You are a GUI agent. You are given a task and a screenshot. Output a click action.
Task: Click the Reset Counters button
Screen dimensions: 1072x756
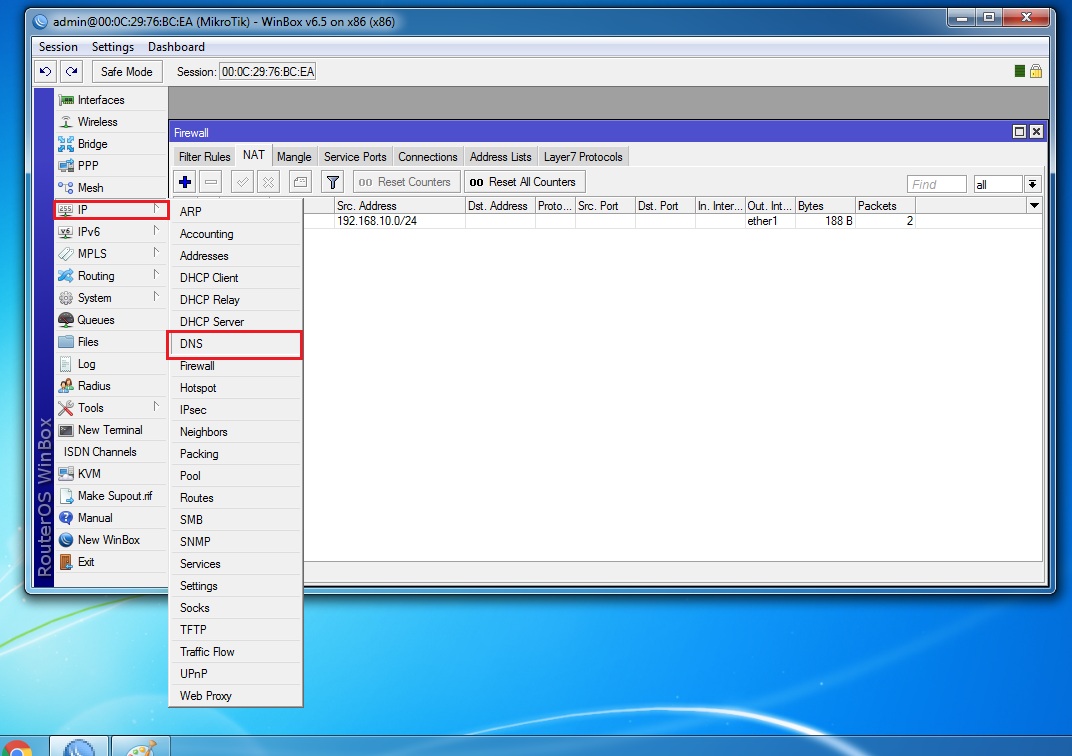[x=406, y=182]
